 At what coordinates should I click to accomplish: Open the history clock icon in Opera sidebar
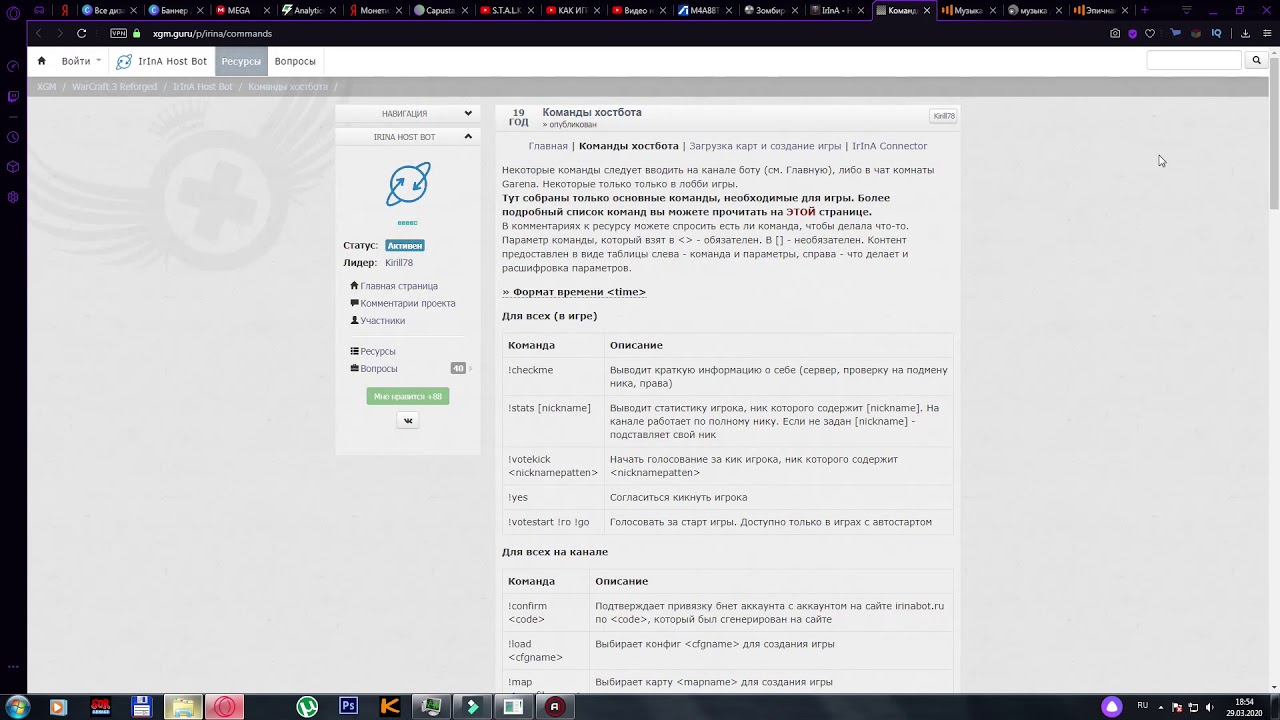(13, 137)
